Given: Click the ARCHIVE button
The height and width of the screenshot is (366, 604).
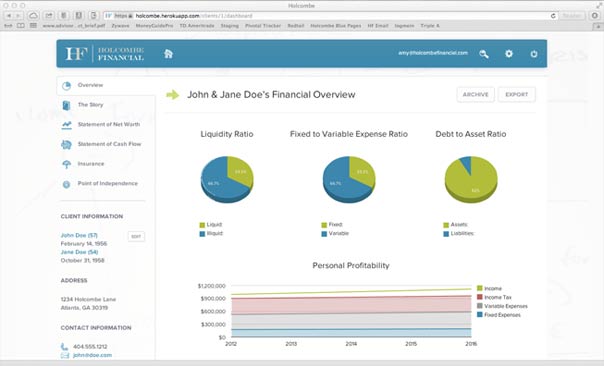Looking at the screenshot, I should click(x=475, y=94).
